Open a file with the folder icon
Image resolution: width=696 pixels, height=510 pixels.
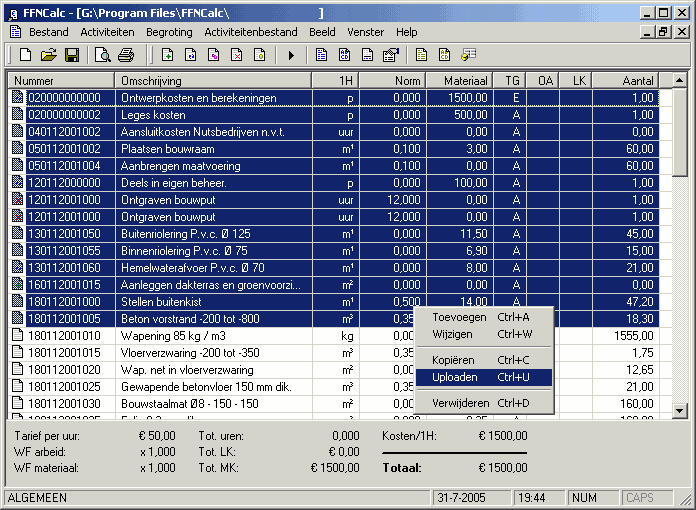click(x=49, y=55)
